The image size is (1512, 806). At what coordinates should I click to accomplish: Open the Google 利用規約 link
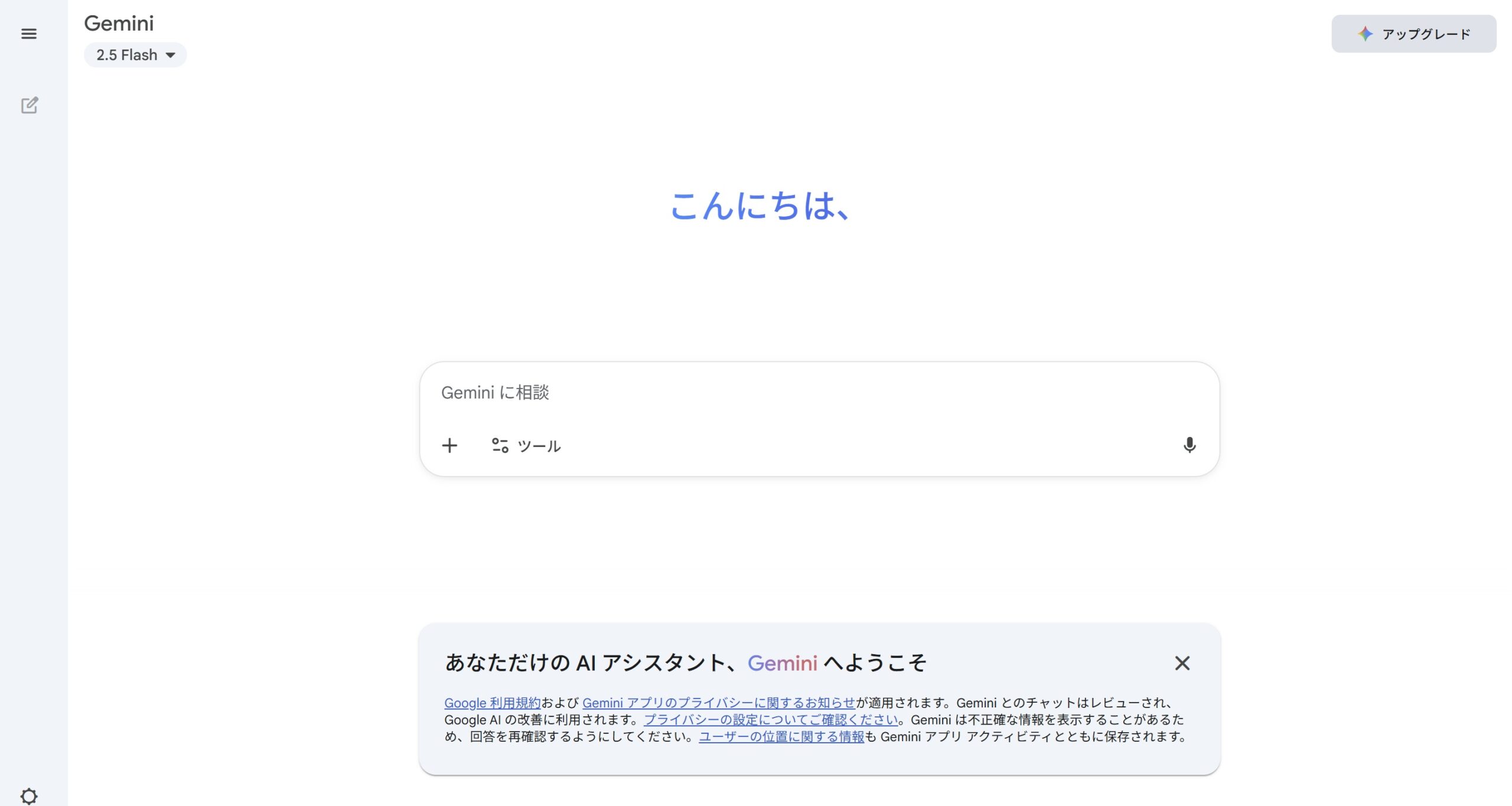click(492, 703)
